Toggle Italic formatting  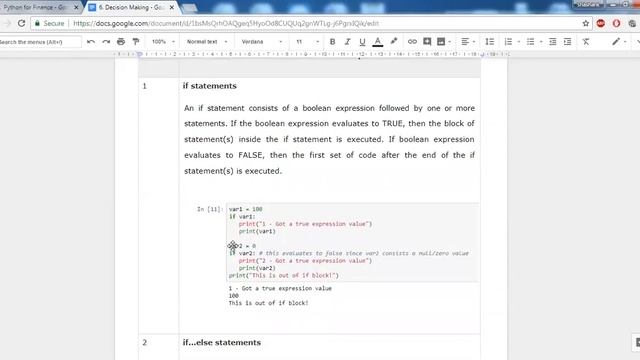point(347,42)
